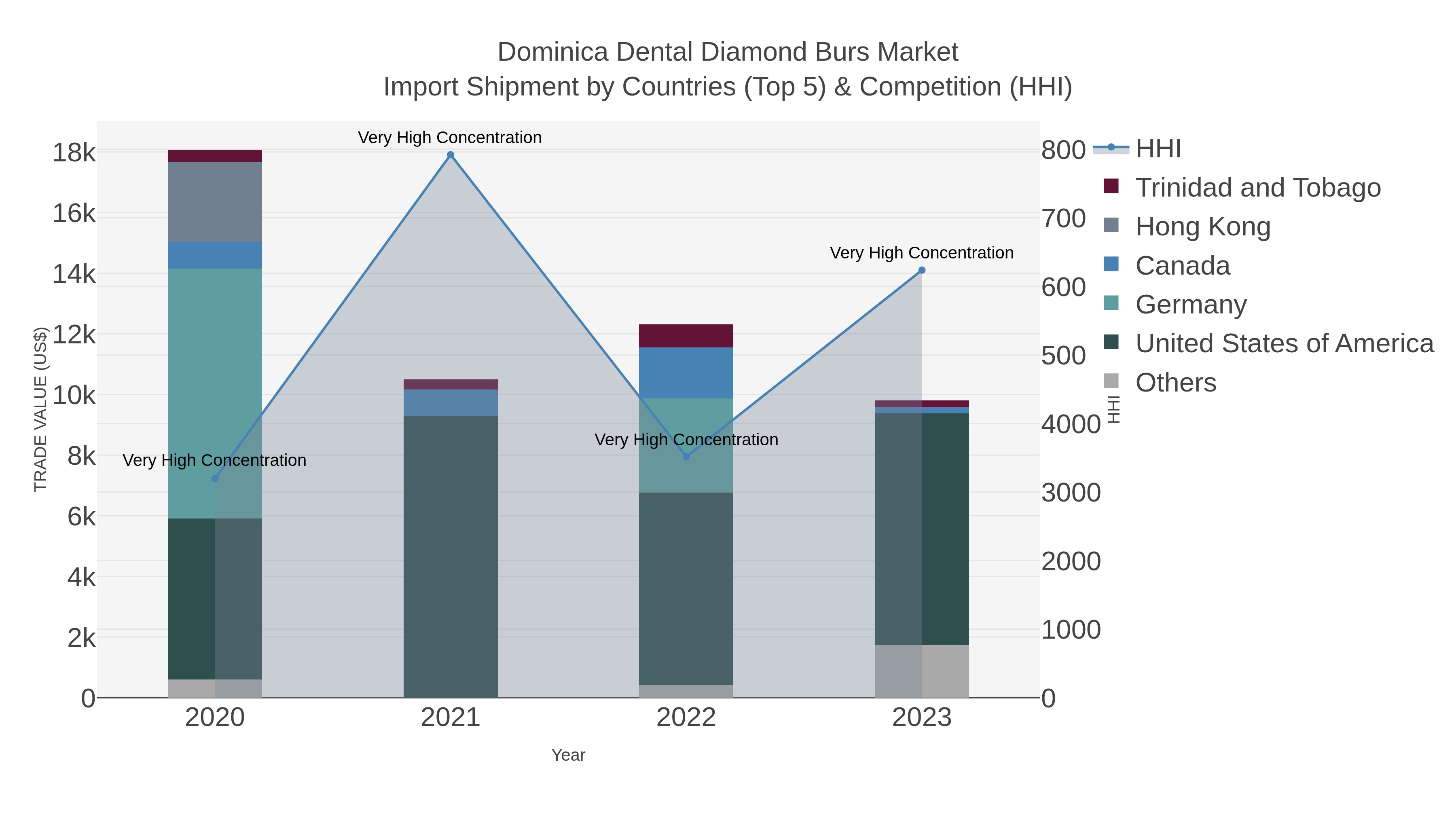Click the 2023 x-axis label

coord(922,718)
